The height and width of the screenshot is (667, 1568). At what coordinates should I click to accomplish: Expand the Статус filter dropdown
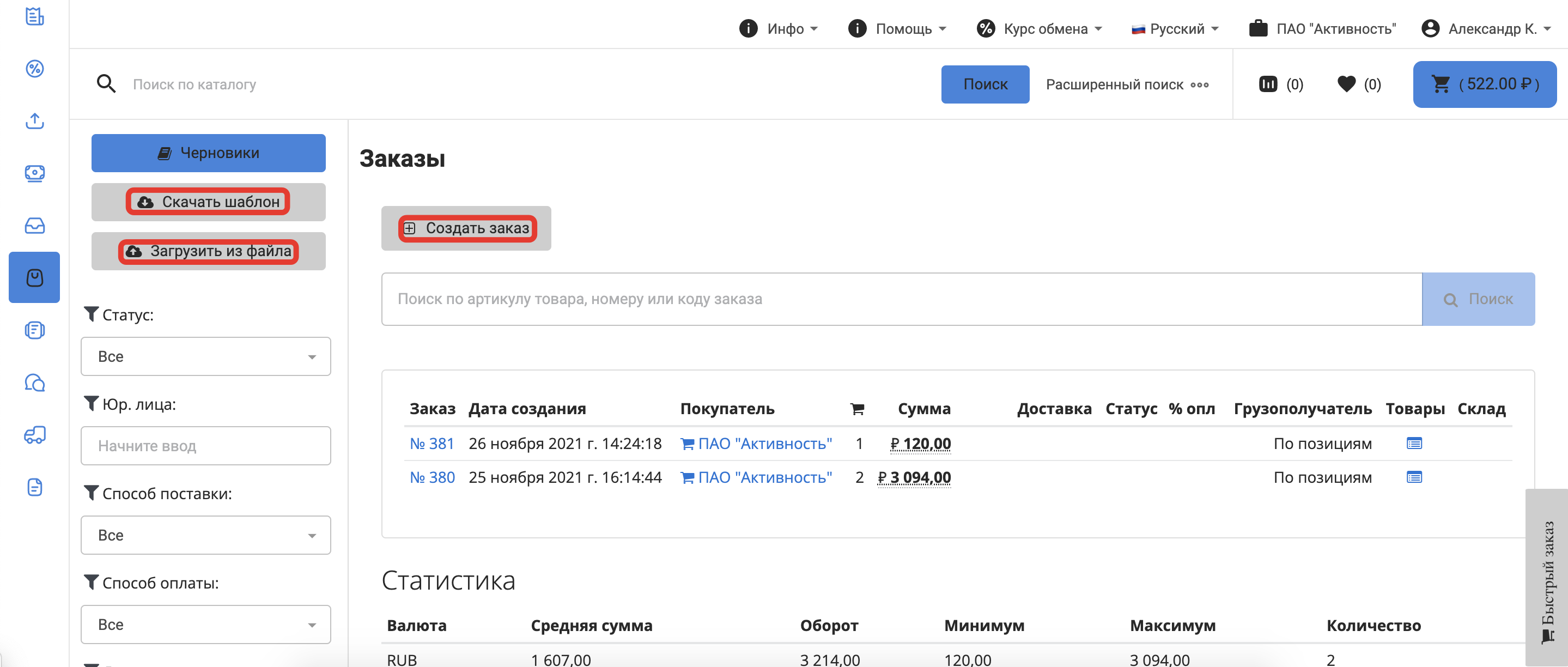point(205,356)
